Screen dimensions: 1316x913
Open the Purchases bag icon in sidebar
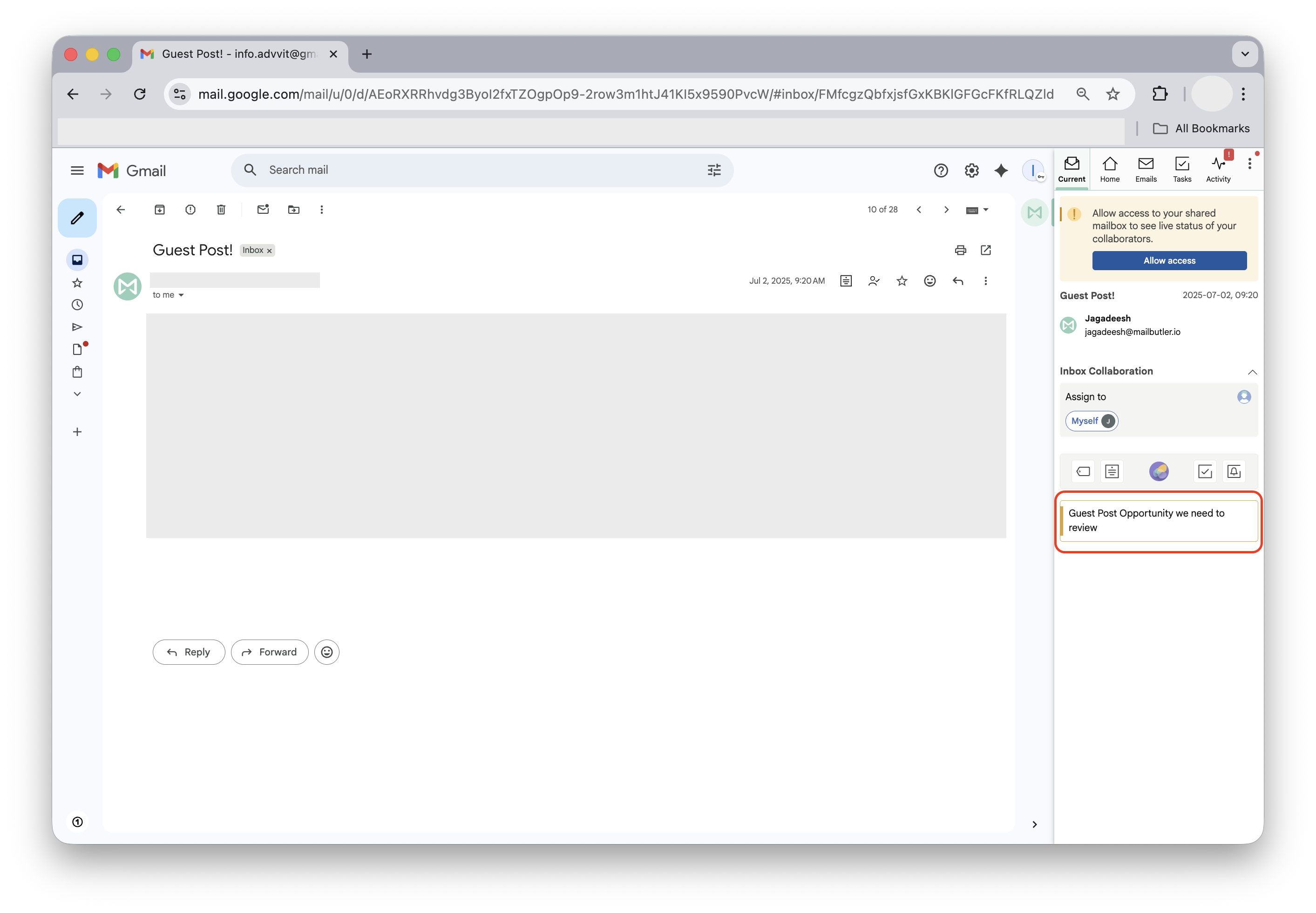[x=77, y=372]
